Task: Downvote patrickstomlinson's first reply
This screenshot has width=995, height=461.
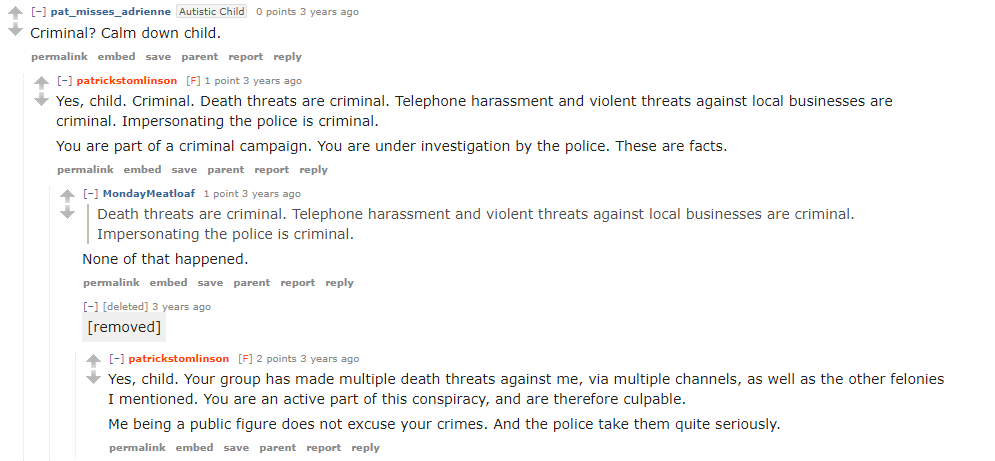Action: [41, 99]
